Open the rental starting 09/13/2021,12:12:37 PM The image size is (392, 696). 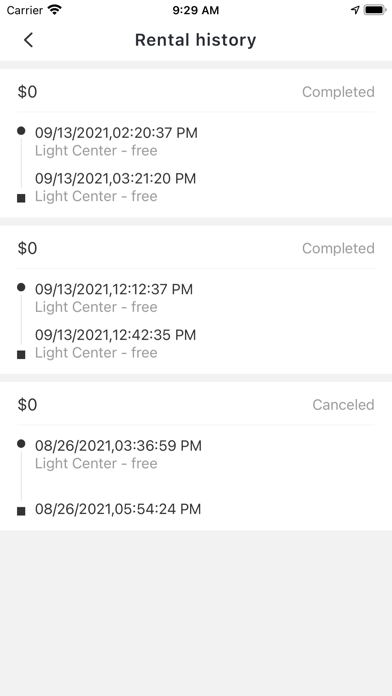[x=196, y=300]
